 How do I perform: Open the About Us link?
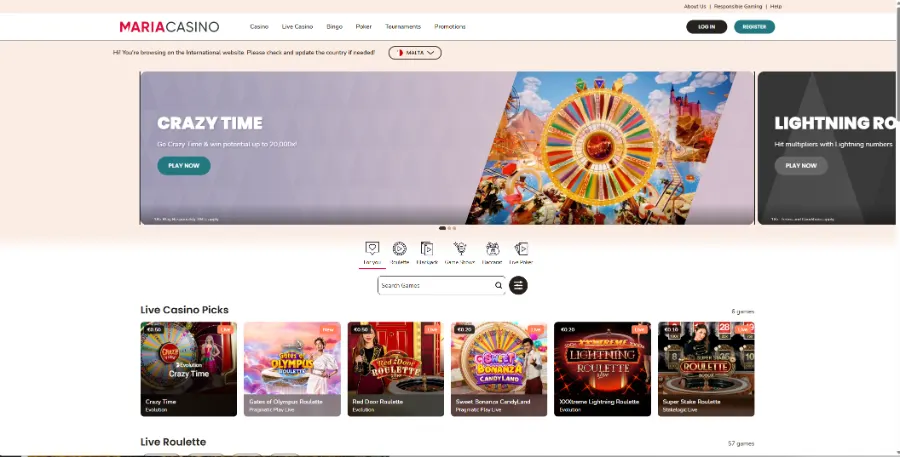(695, 6)
